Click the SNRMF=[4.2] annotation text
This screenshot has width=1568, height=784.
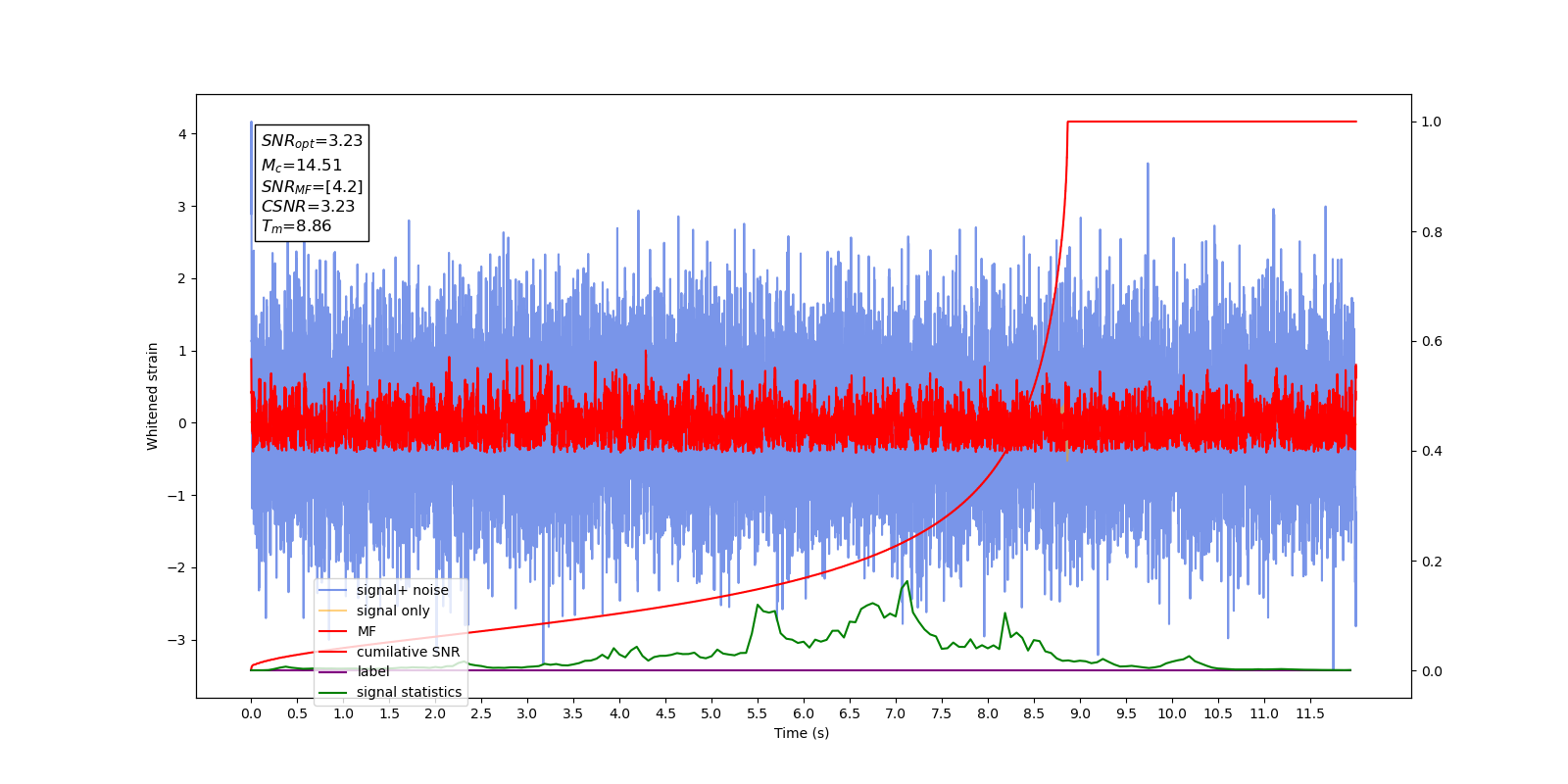(312, 186)
